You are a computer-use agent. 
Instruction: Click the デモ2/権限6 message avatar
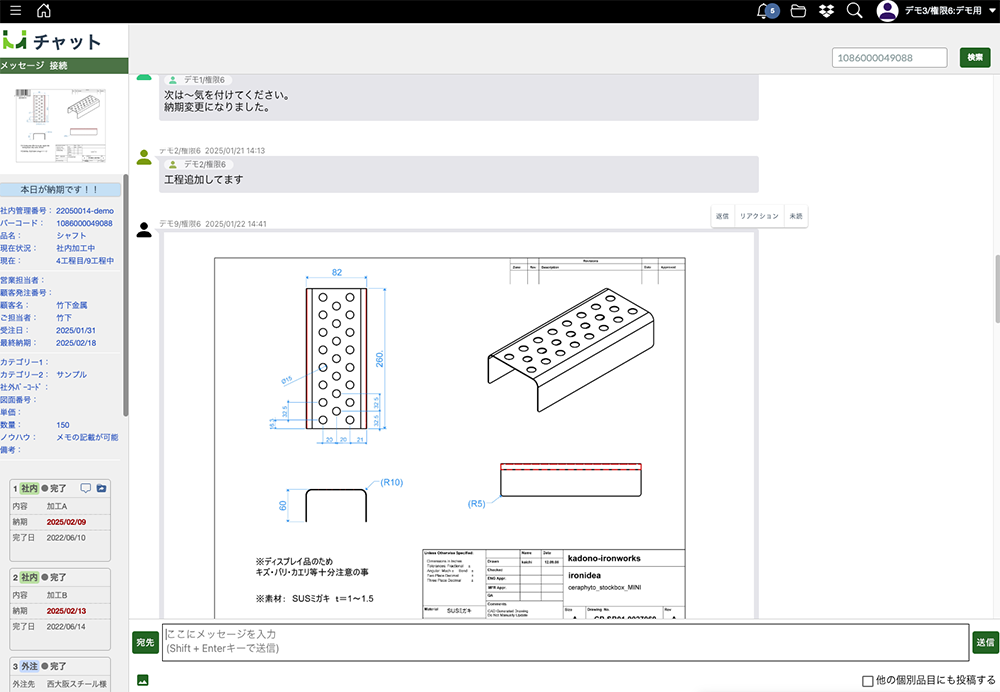(144, 157)
